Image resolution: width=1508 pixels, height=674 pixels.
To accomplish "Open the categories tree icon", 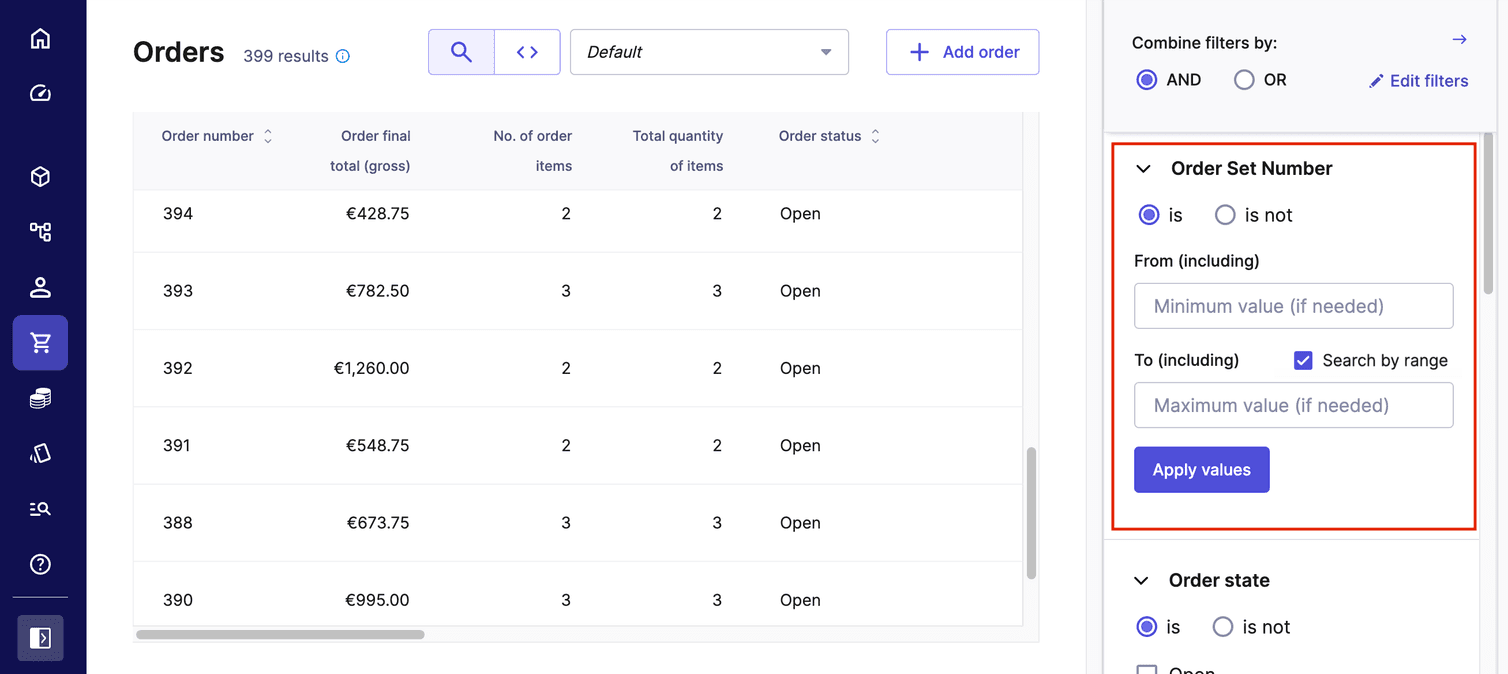I will [40, 232].
